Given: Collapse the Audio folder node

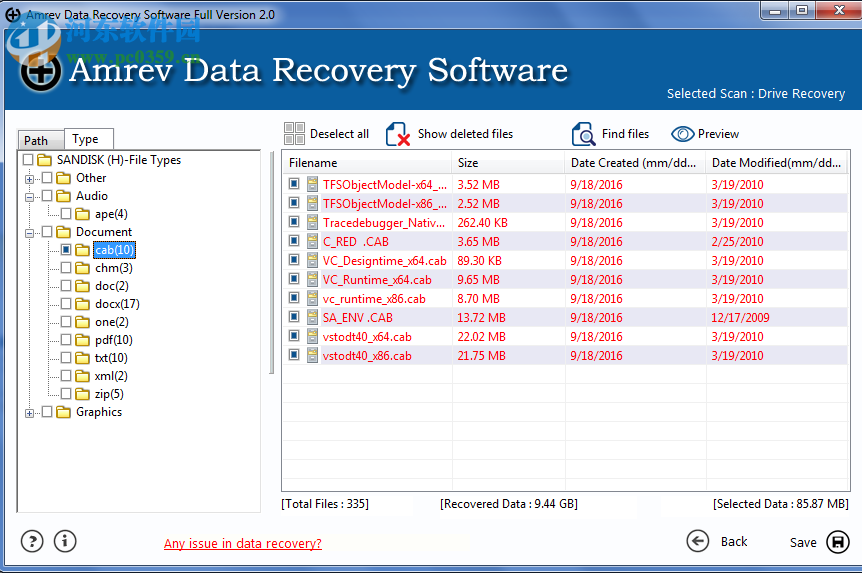Looking at the screenshot, I should tap(29, 197).
